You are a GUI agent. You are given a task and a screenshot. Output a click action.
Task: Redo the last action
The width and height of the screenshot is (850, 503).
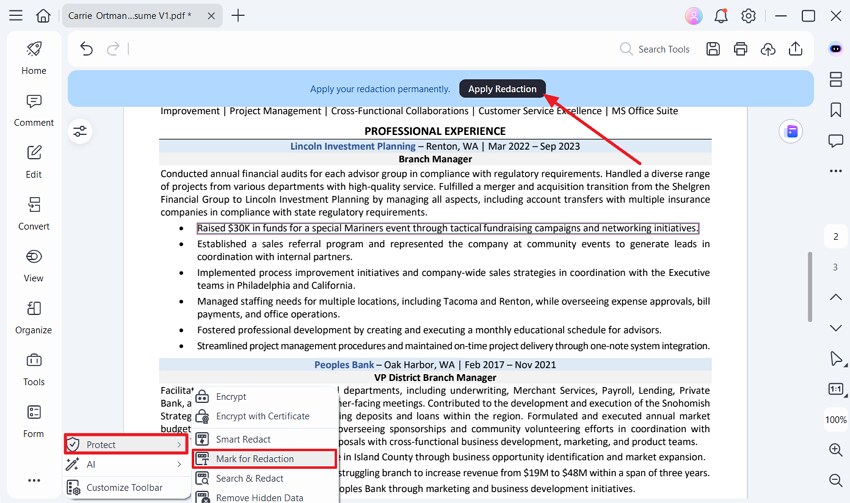pos(113,49)
